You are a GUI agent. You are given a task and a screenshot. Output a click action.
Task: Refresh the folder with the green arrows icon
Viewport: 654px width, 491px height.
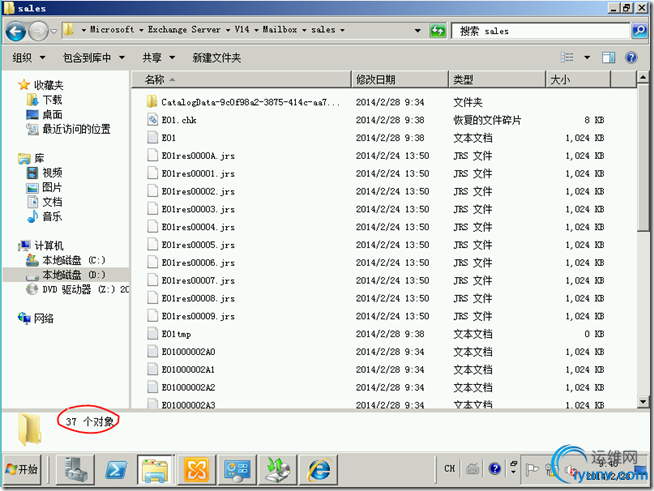click(438, 30)
